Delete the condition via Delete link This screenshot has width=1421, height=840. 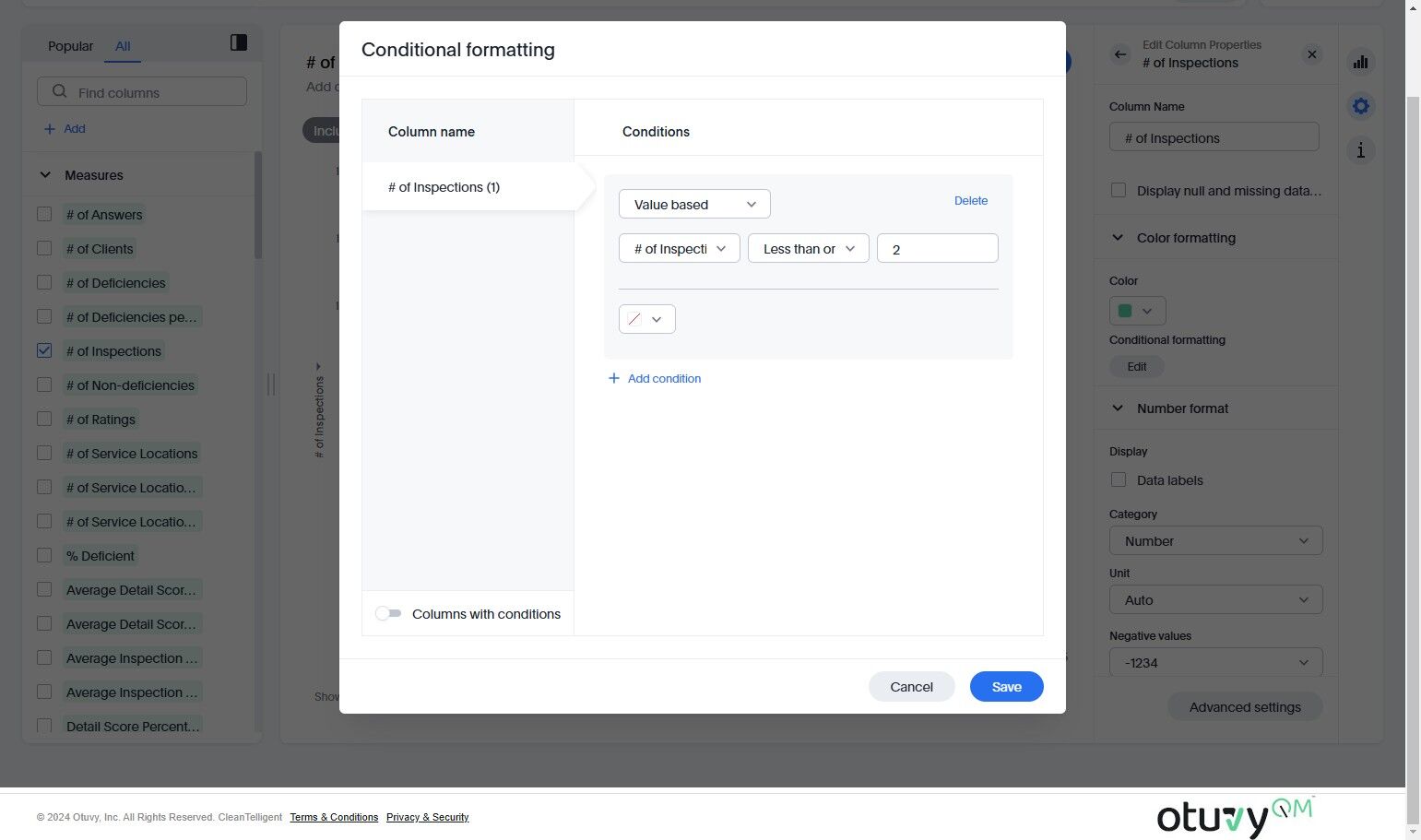tap(970, 200)
